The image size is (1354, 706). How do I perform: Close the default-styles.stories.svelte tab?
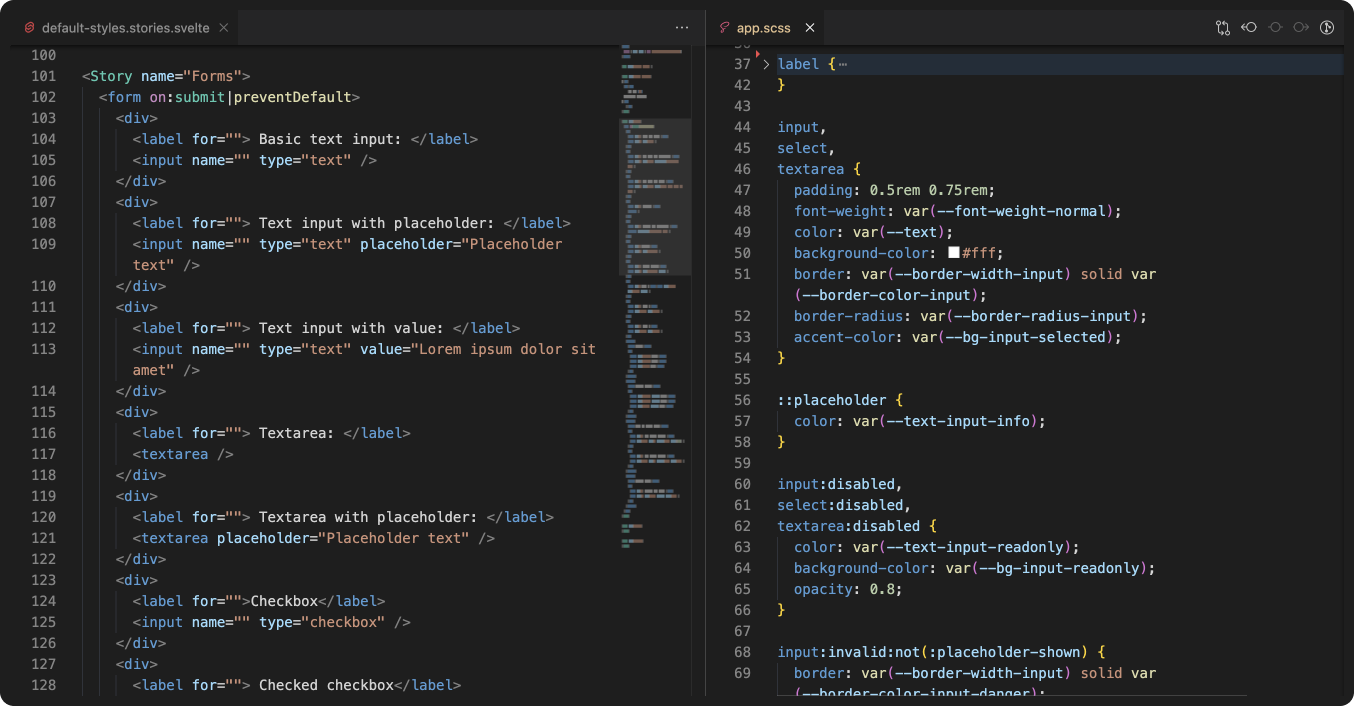pyautogui.click(x=224, y=28)
